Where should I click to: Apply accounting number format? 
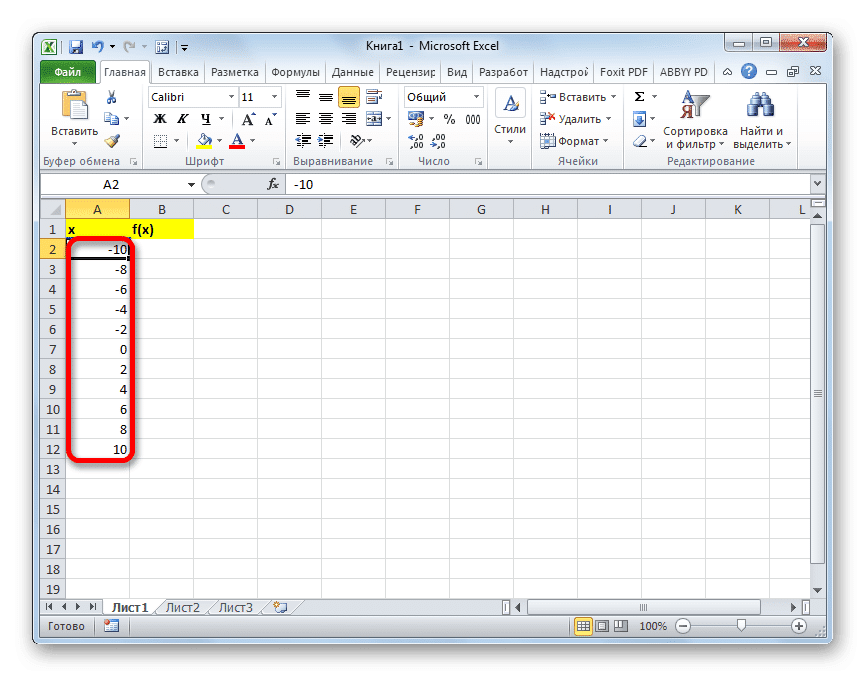[415, 119]
